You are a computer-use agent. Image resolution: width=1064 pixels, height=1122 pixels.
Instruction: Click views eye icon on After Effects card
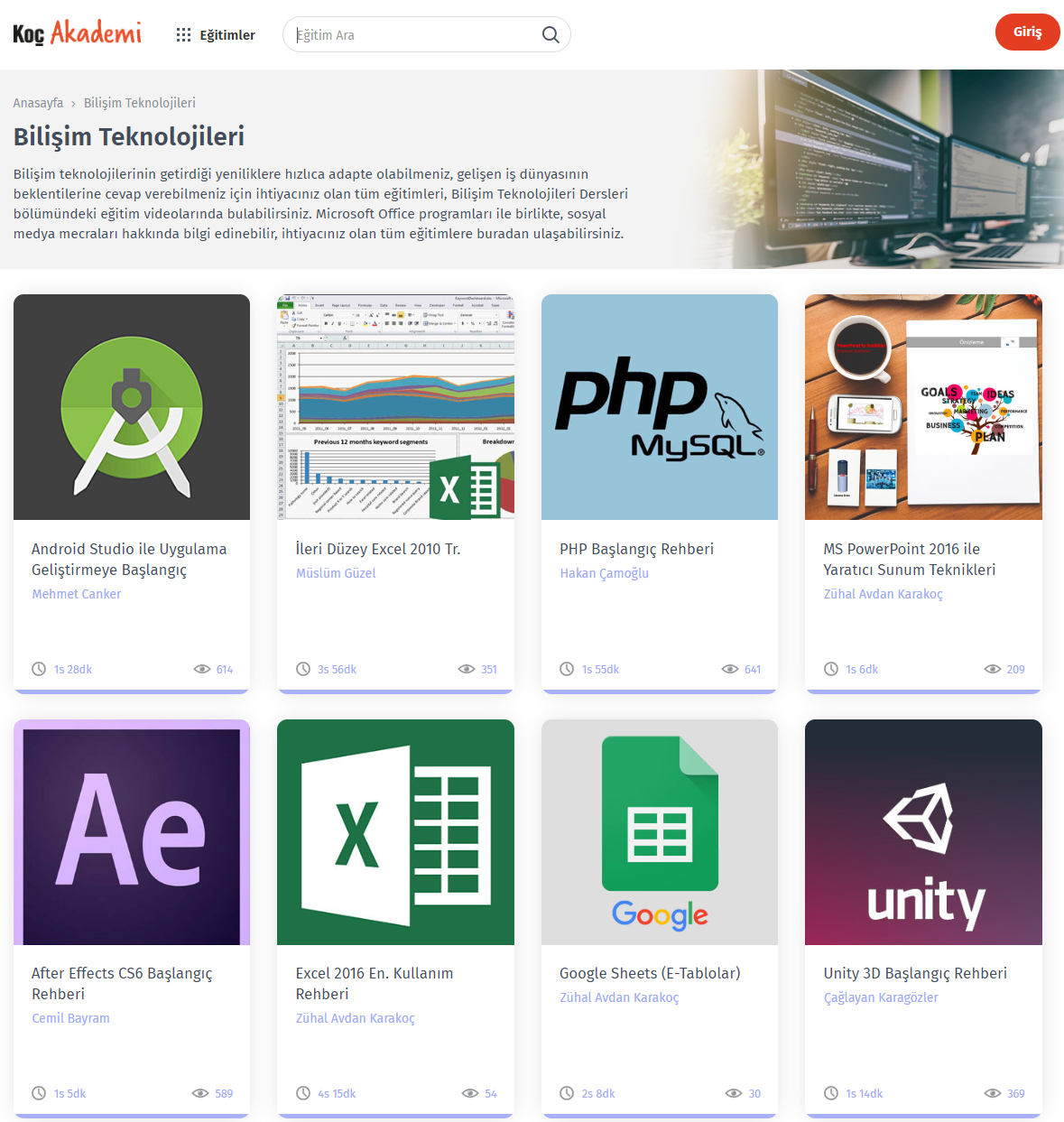[200, 1093]
